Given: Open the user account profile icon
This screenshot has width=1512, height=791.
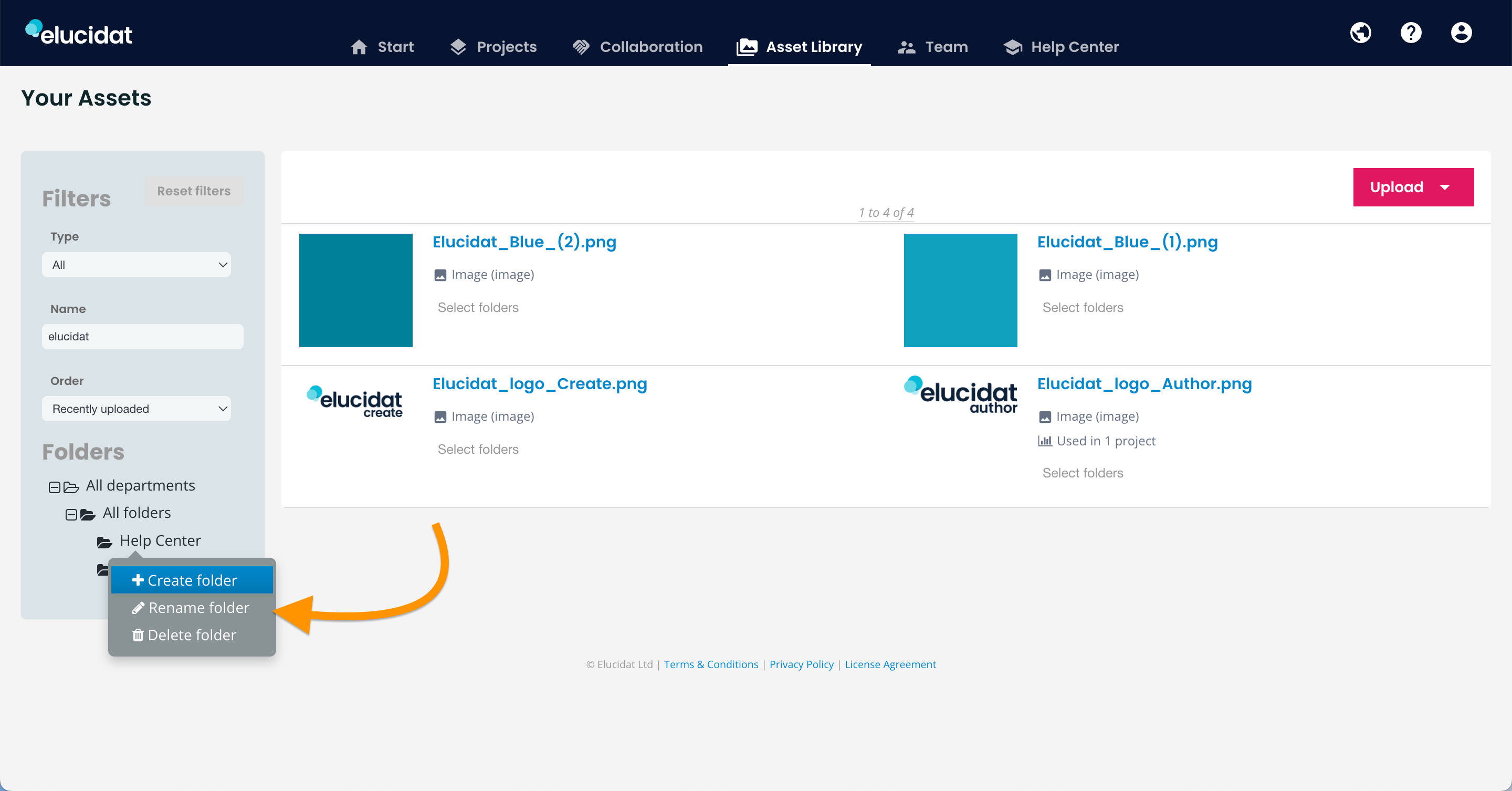Looking at the screenshot, I should (x=1462, y=33).
